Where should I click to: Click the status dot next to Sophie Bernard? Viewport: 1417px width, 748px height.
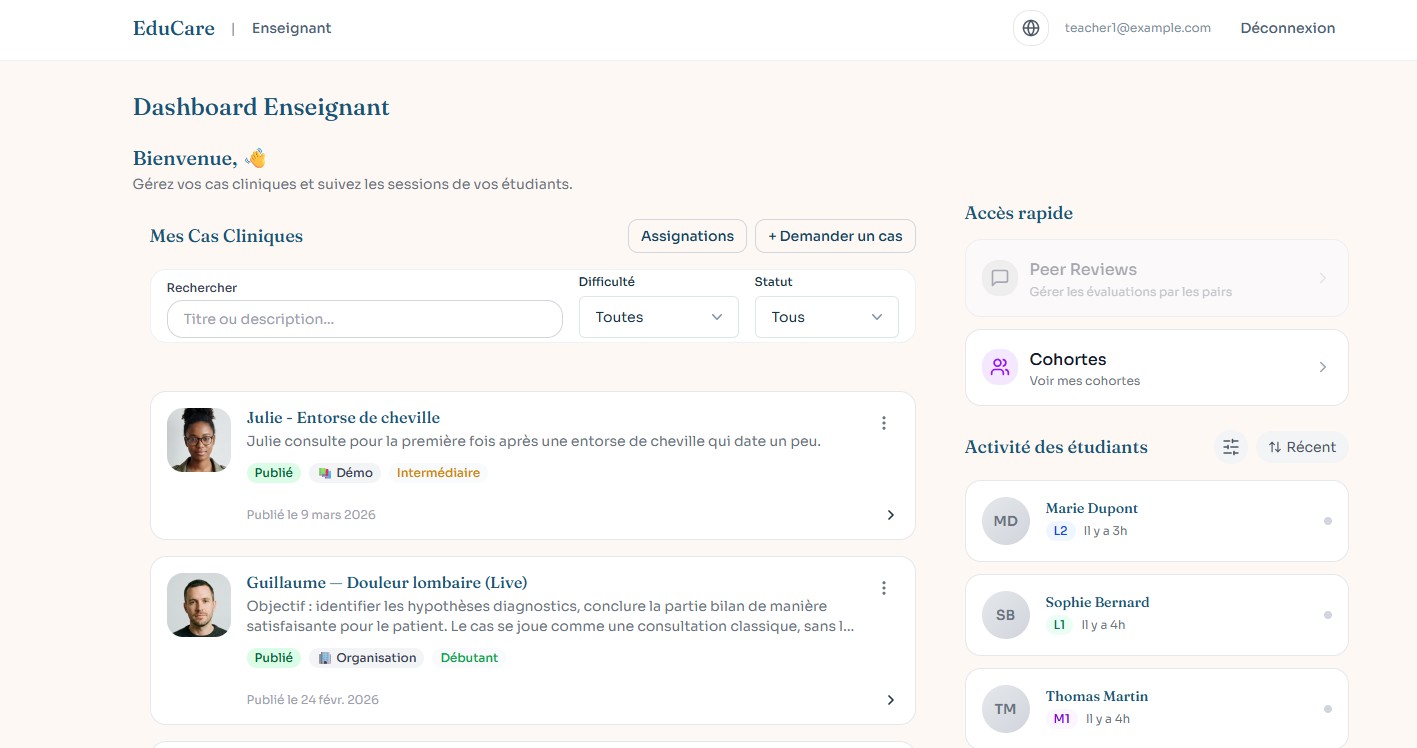coord(1328,614)
